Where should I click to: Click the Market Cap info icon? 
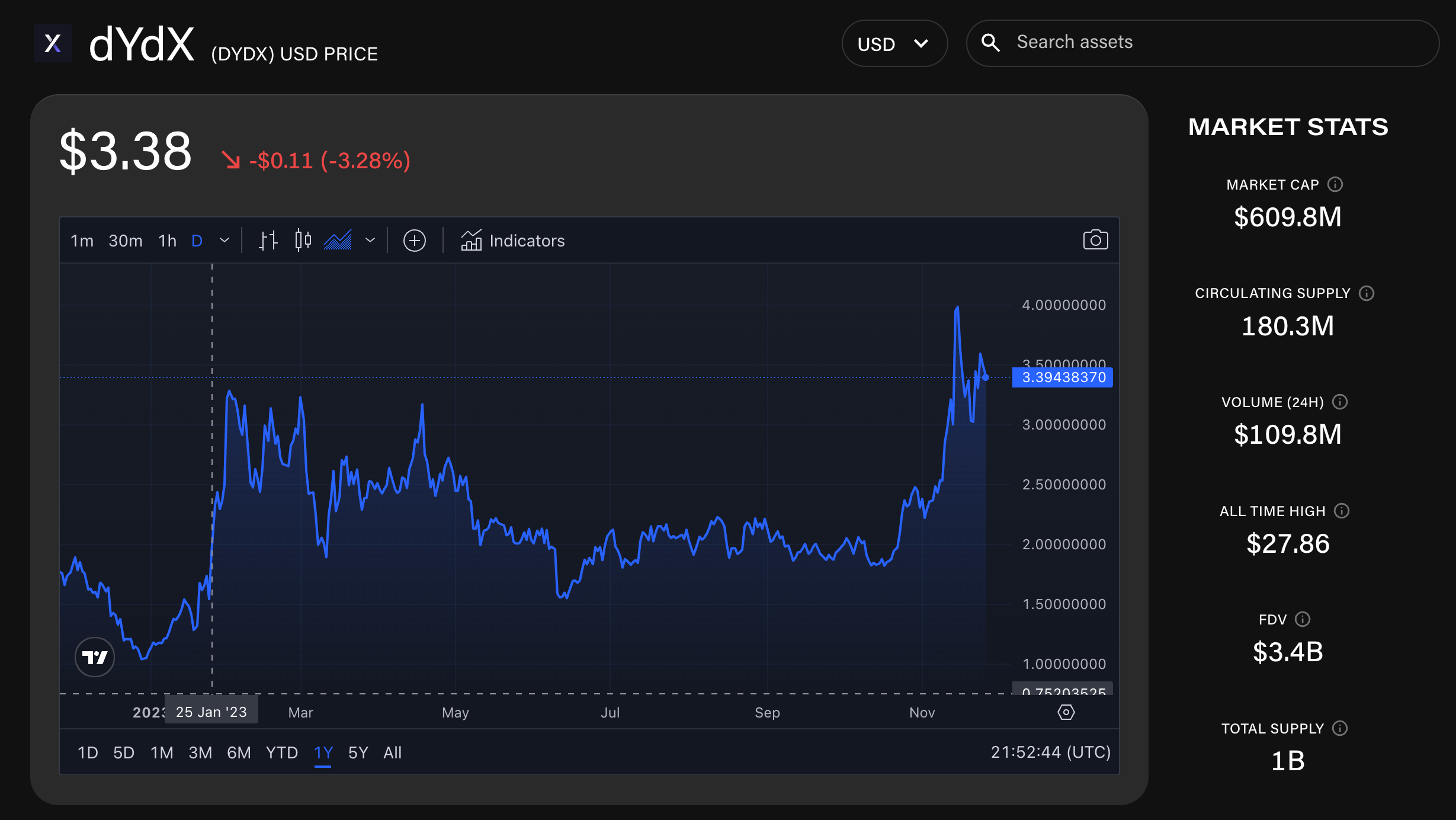coord(1335,184)
